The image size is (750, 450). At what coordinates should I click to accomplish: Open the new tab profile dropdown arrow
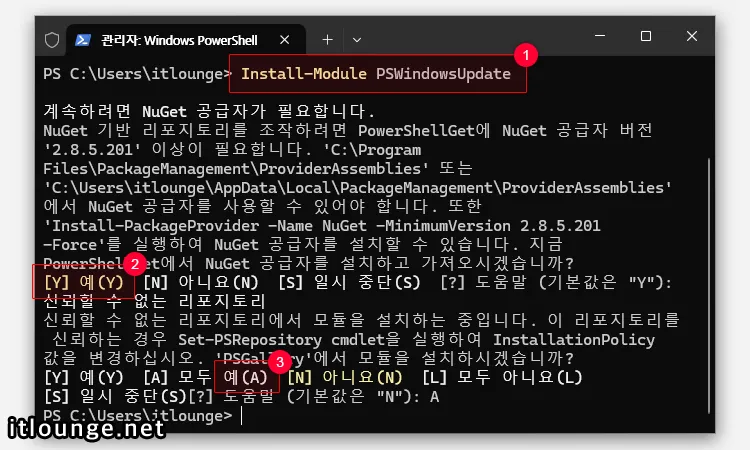357,40
